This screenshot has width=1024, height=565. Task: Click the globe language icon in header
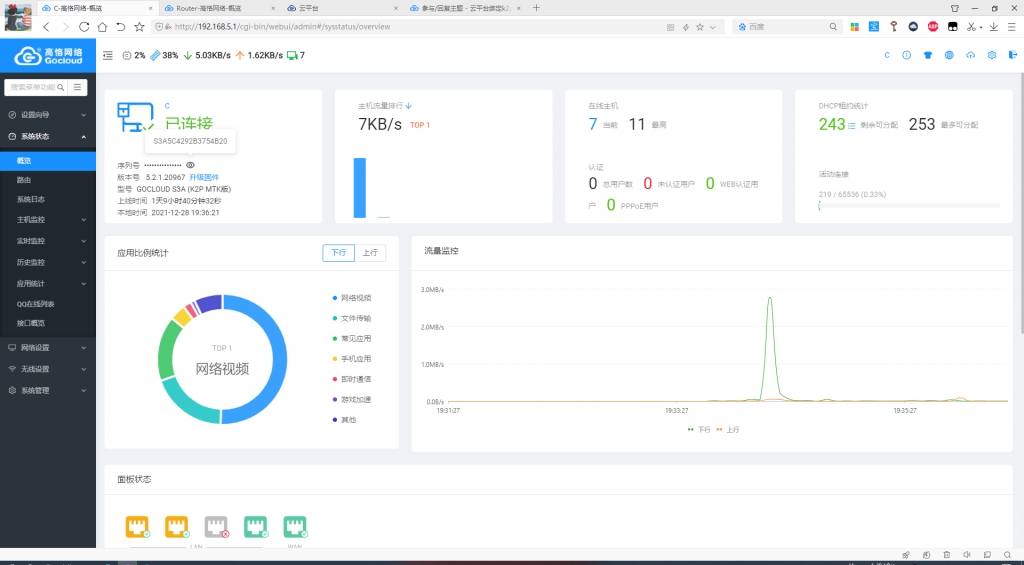949,56
